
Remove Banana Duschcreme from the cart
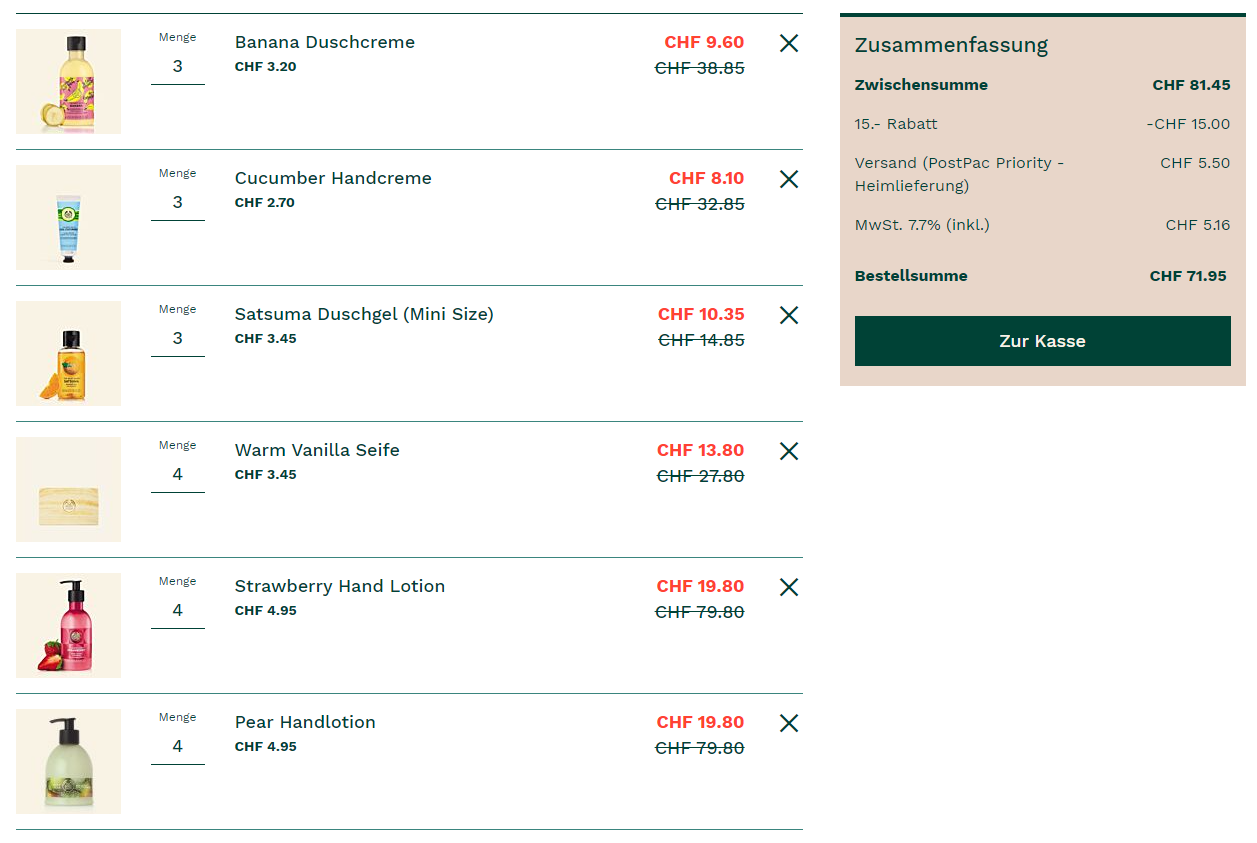789,43
